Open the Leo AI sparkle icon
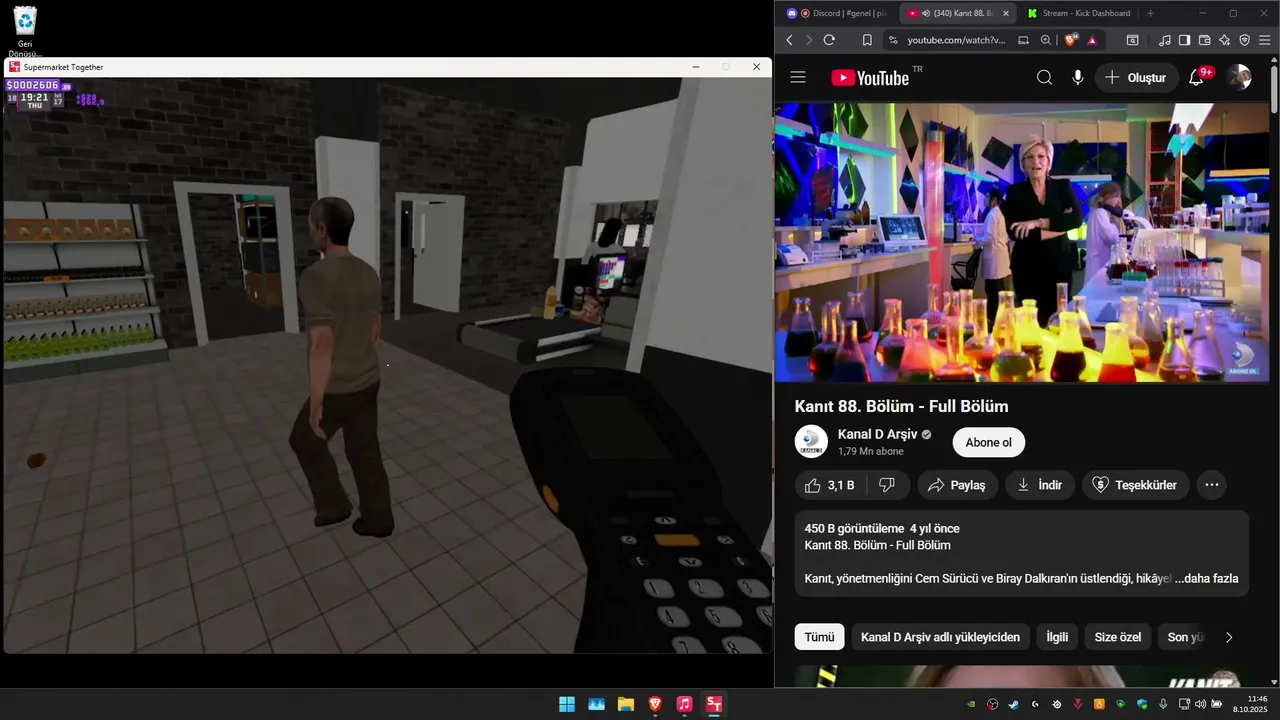This screenshot has height=720, width=1280. 1224,40
